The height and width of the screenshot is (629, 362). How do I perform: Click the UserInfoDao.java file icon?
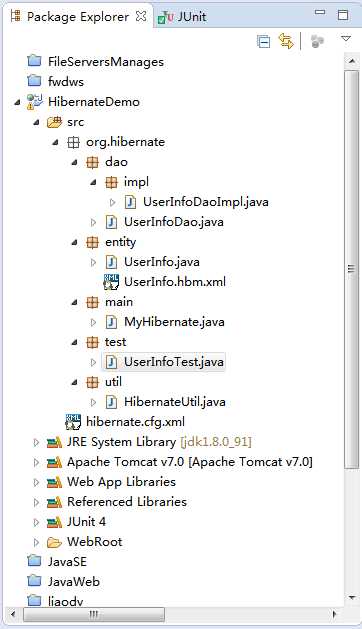coord(111,222)
